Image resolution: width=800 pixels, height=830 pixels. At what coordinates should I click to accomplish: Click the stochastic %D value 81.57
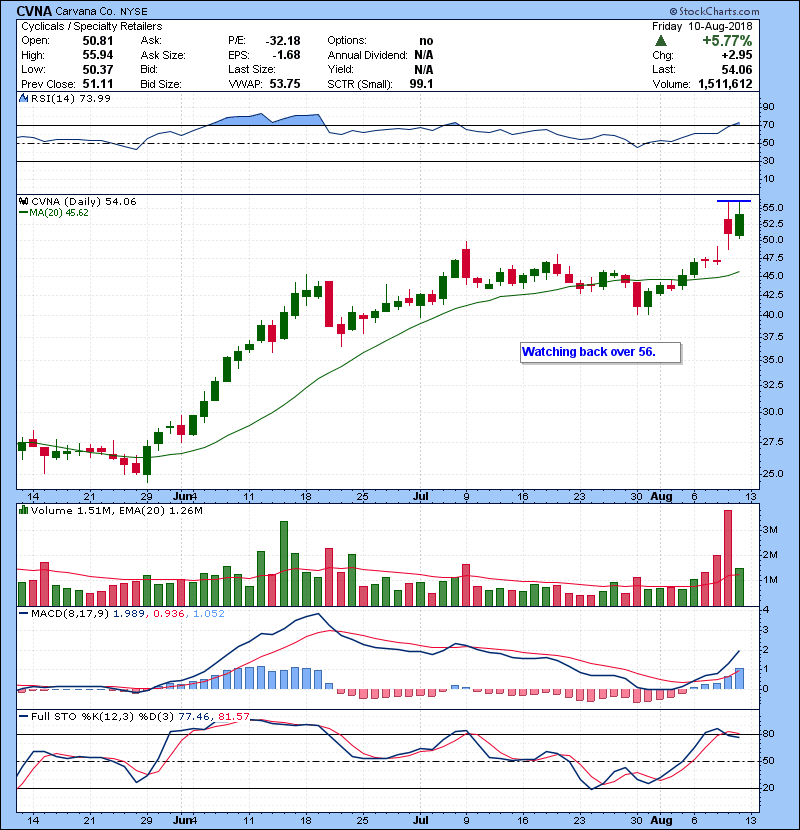(233, 717)
